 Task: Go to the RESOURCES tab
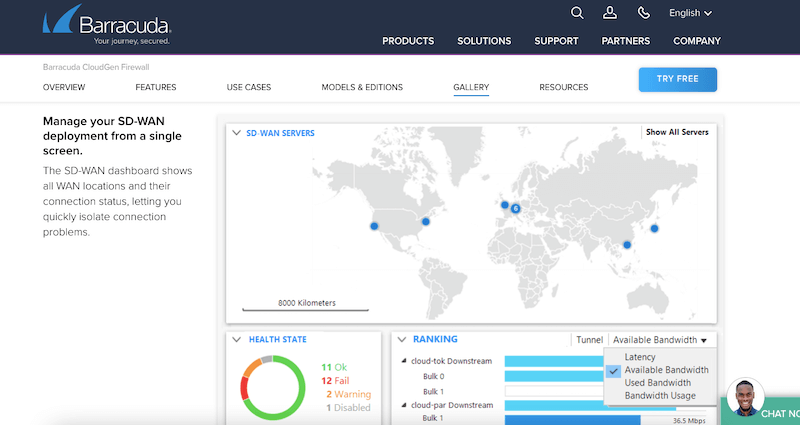coord(564,87)
